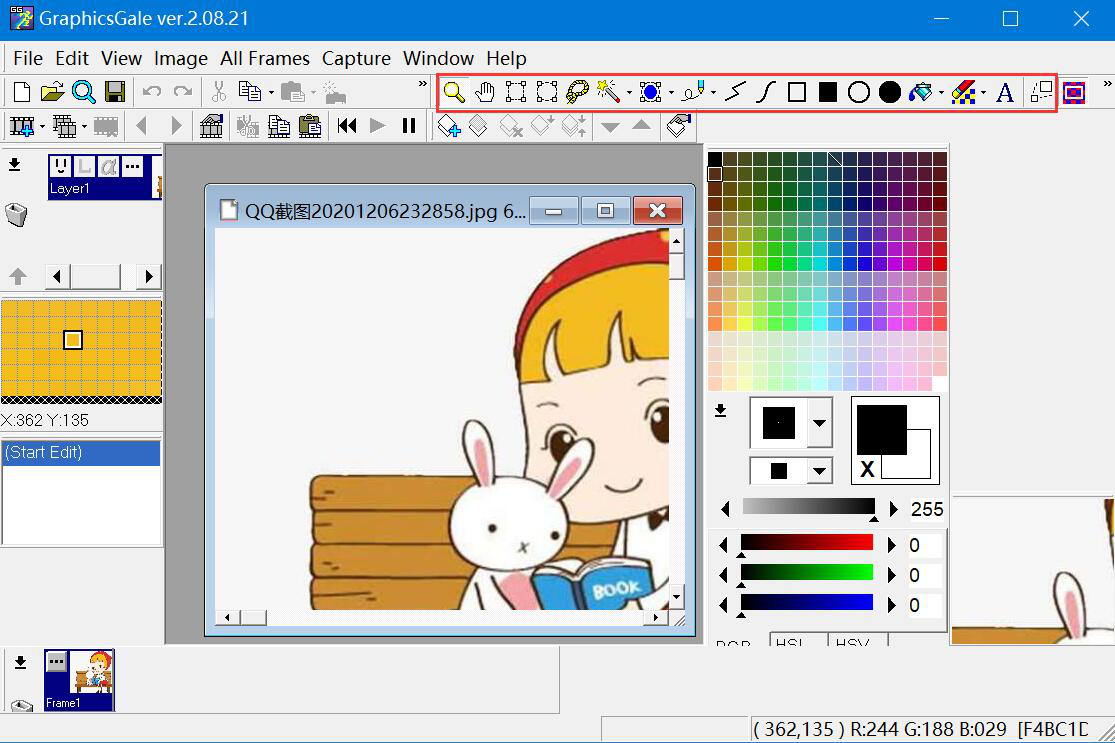
Task: Select the Filled Rectangle tool
Action: tap(827, 93)
